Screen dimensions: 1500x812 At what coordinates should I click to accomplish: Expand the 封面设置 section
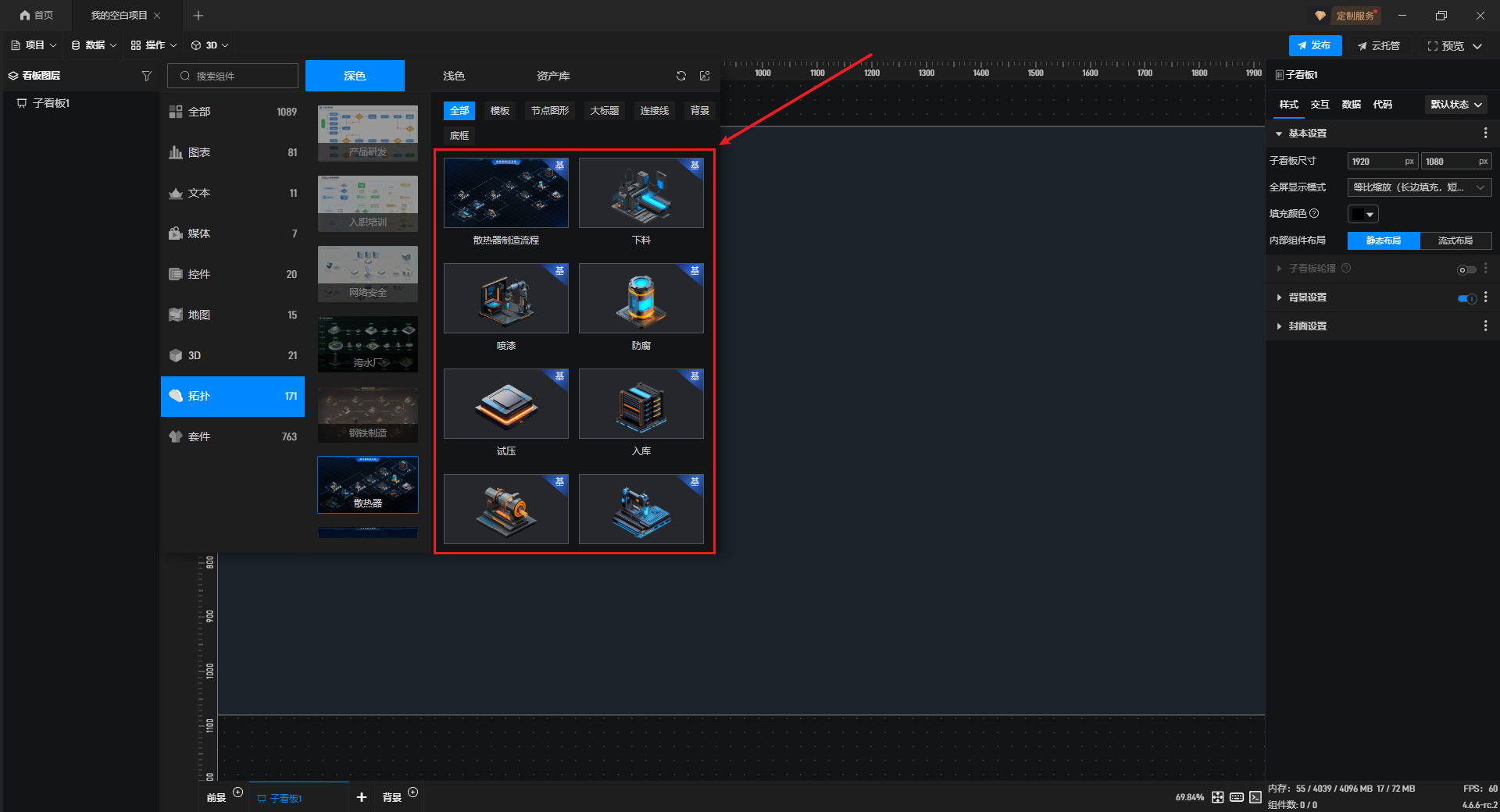[1279, 326]
